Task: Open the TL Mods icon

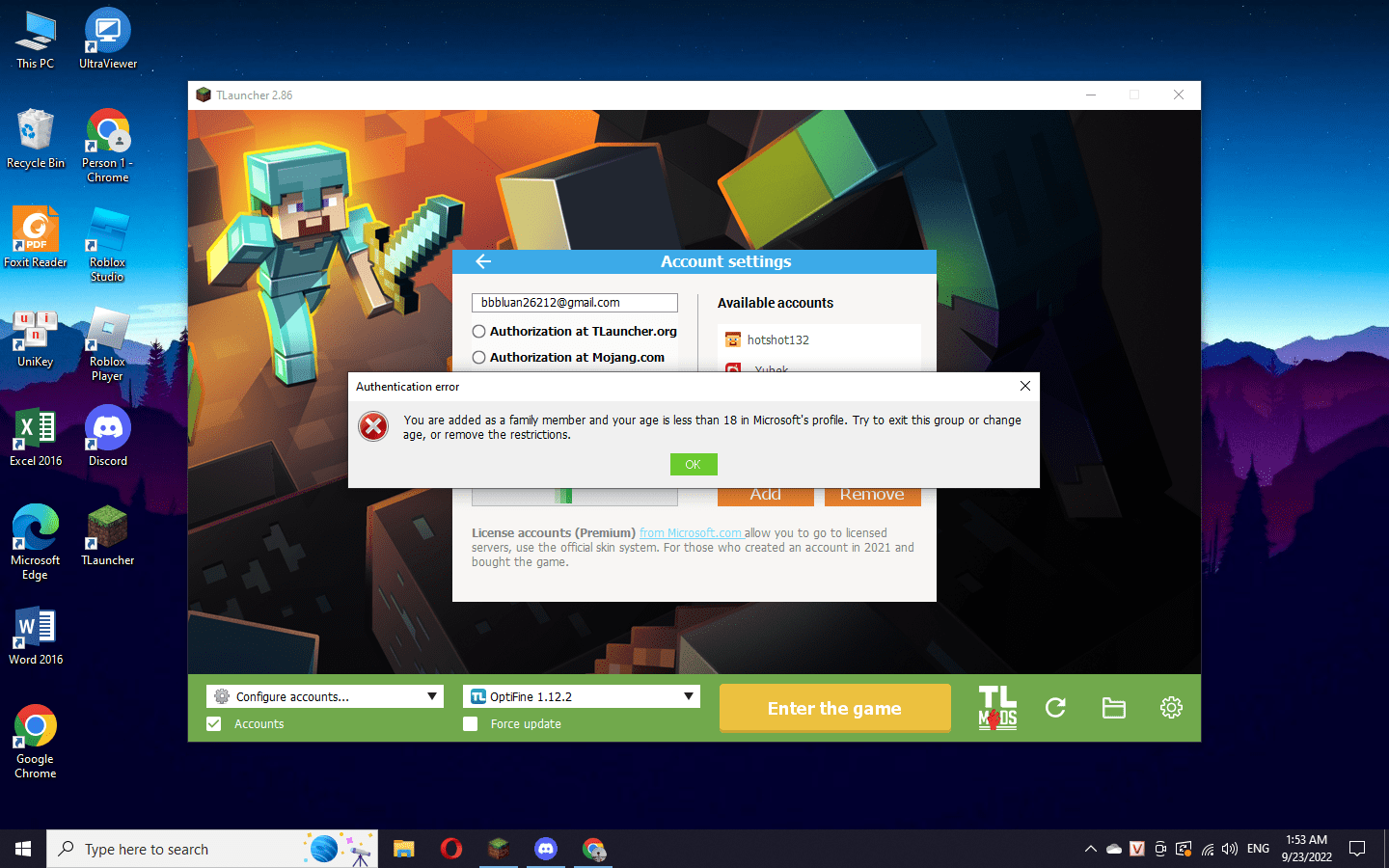Action: tap(997, 708)
